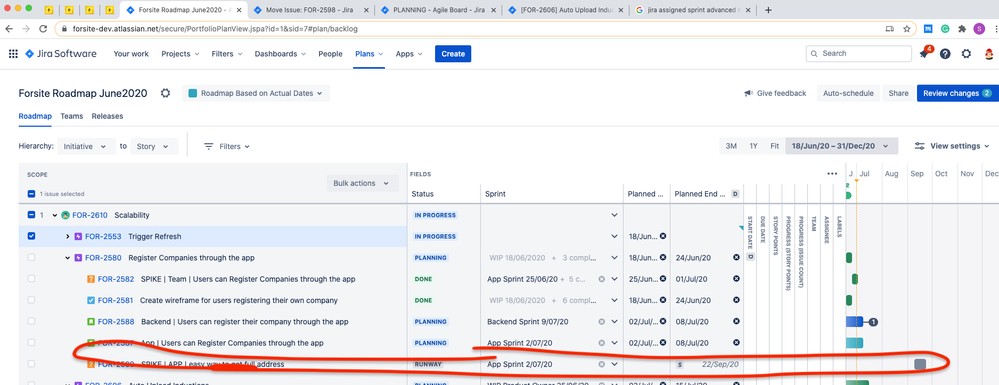Image resolution: width=999 pixels, height=385 pixels.
Task: Uncheck the FOR-2553 Trigger Refresh checkbox
Action: click(x=31, y=236)
